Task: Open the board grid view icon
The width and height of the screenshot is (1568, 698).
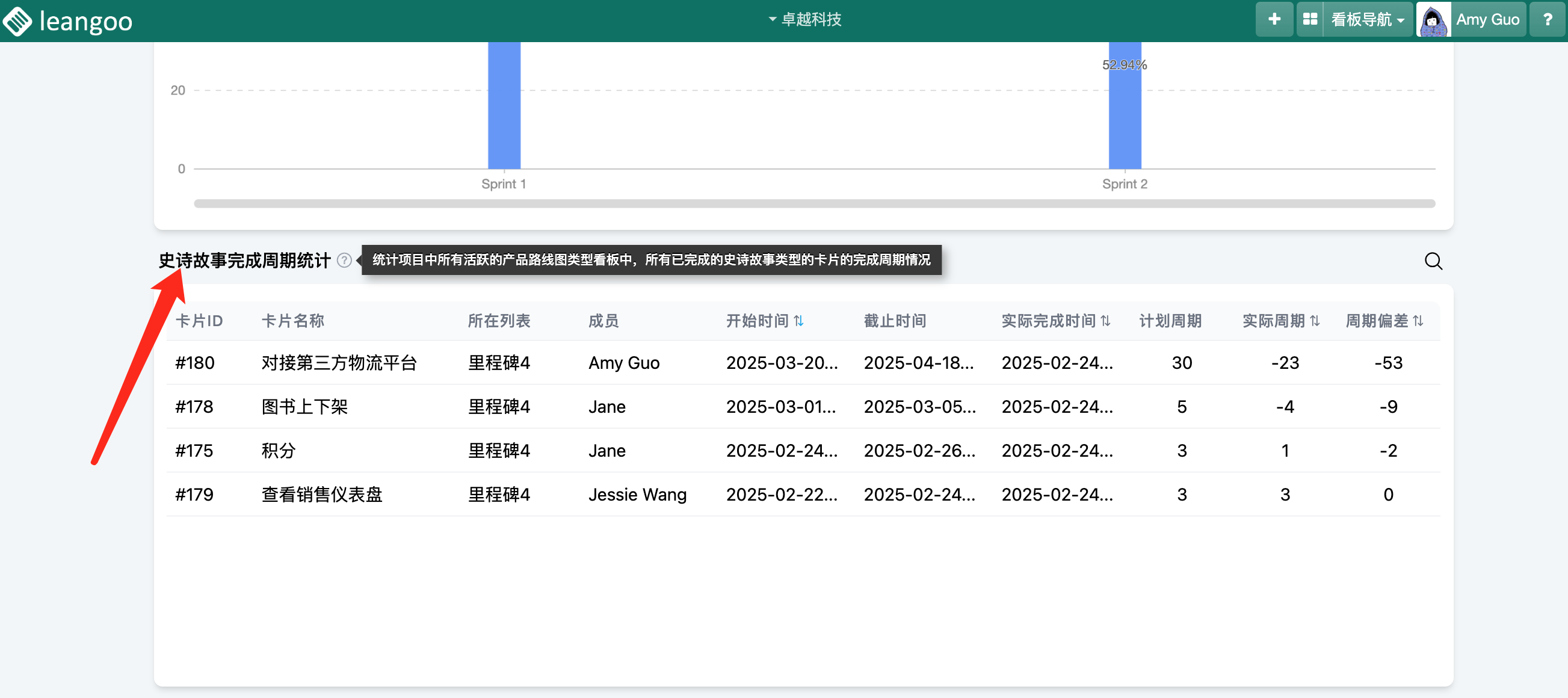Action: coord(1310,19)
